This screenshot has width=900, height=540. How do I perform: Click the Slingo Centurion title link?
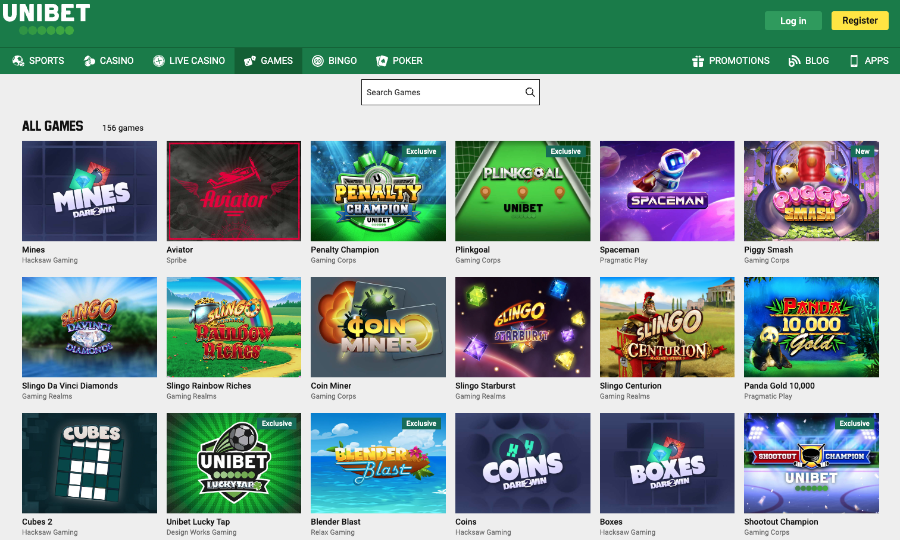tap(630, 386)
